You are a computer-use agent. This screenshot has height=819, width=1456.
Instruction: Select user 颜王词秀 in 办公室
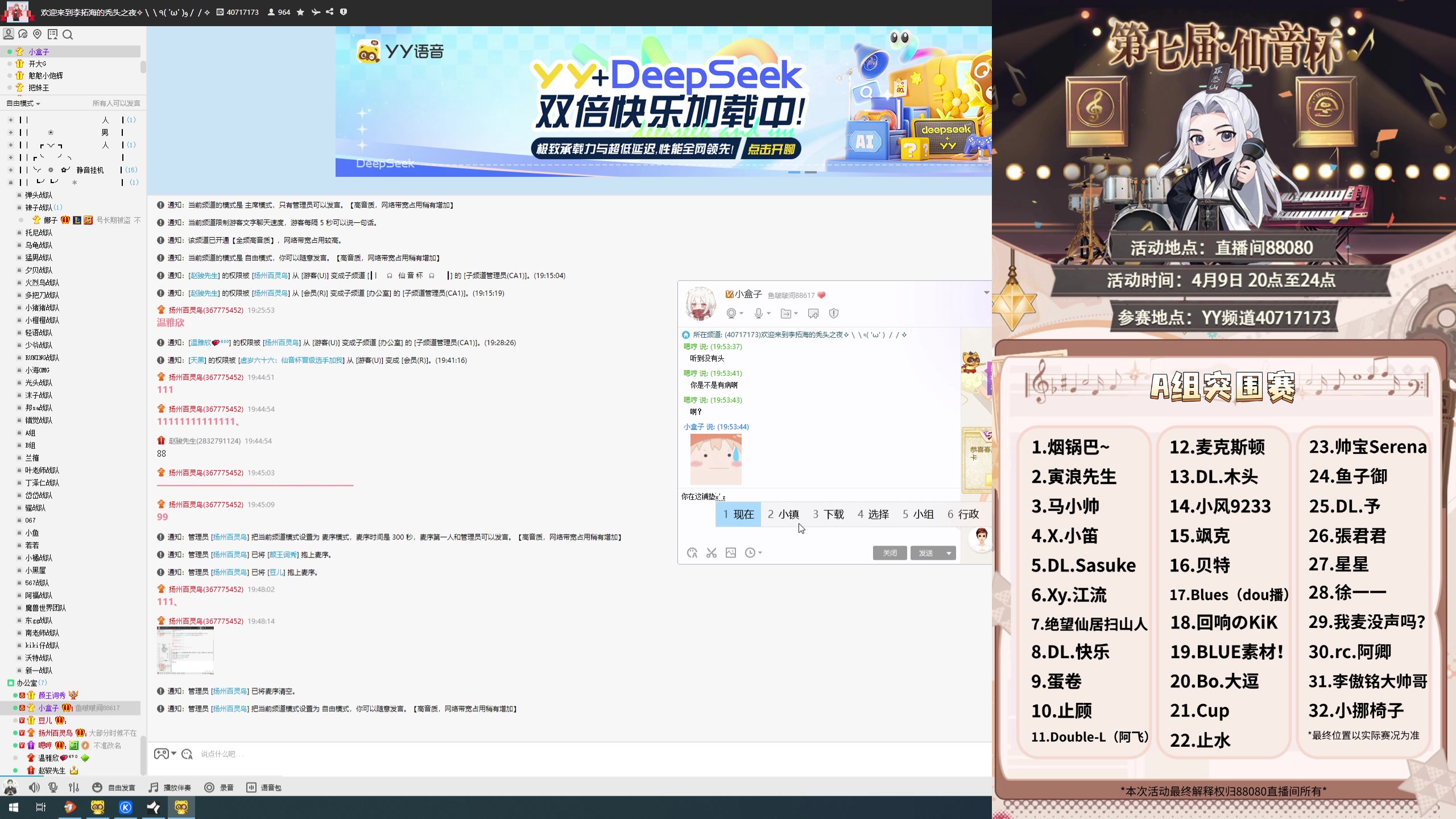(52, 696)
